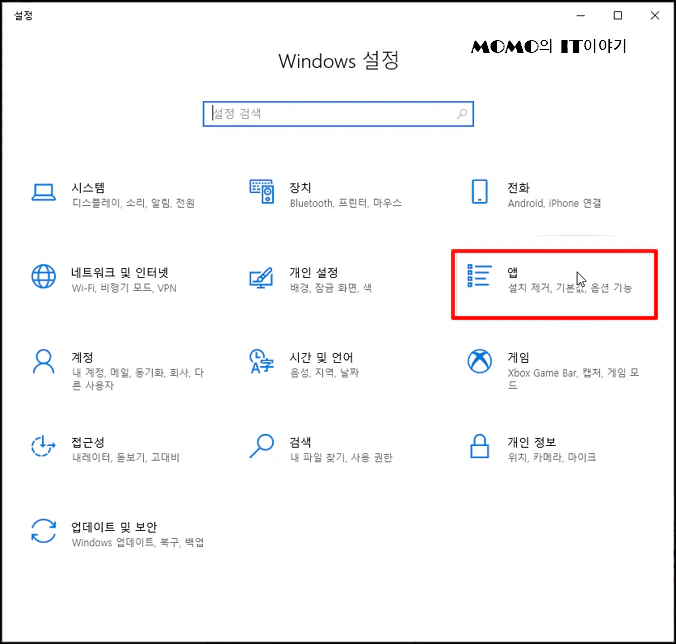This screenshot has height=644, width=676.
Task: Open the 시스템 laptop icon
Action: click(44, 192)
